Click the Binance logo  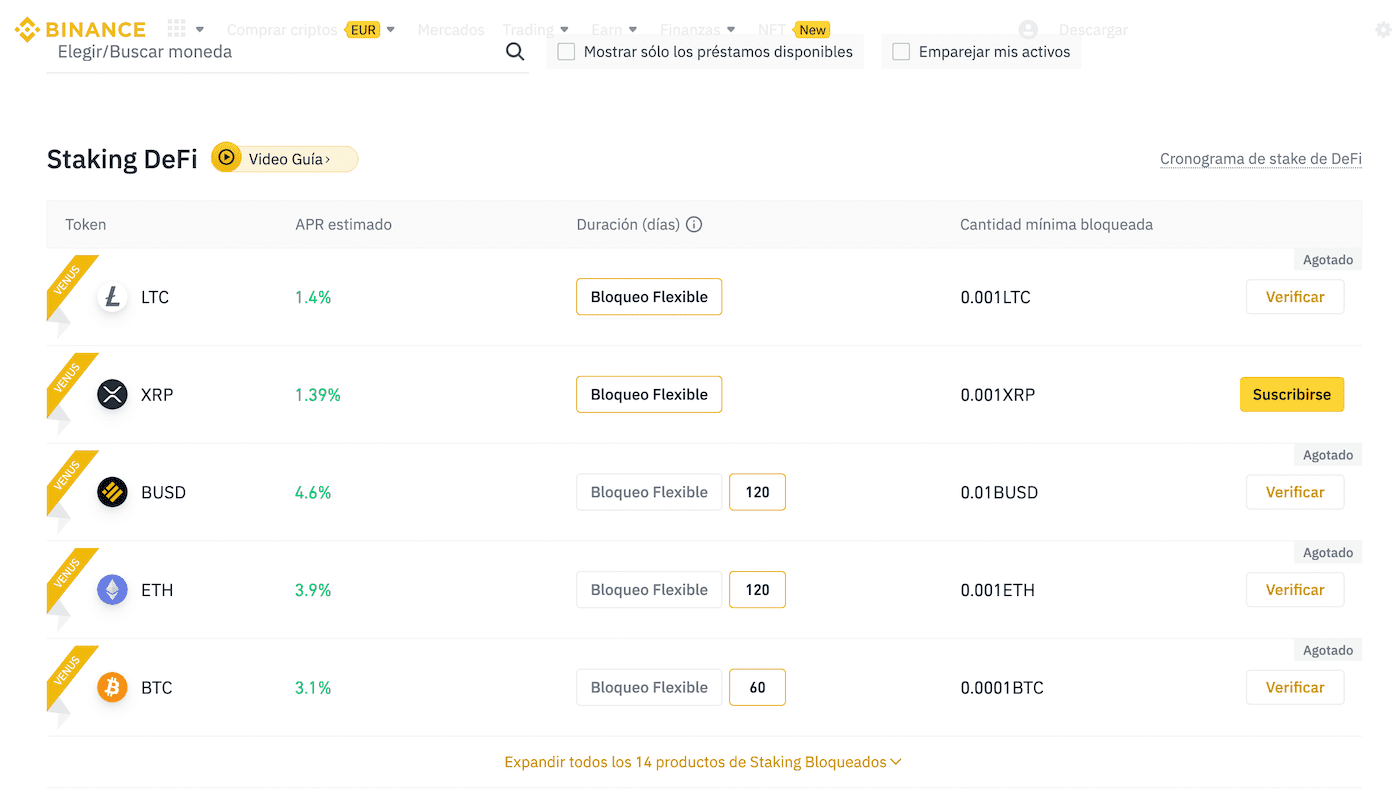[80, 29]
